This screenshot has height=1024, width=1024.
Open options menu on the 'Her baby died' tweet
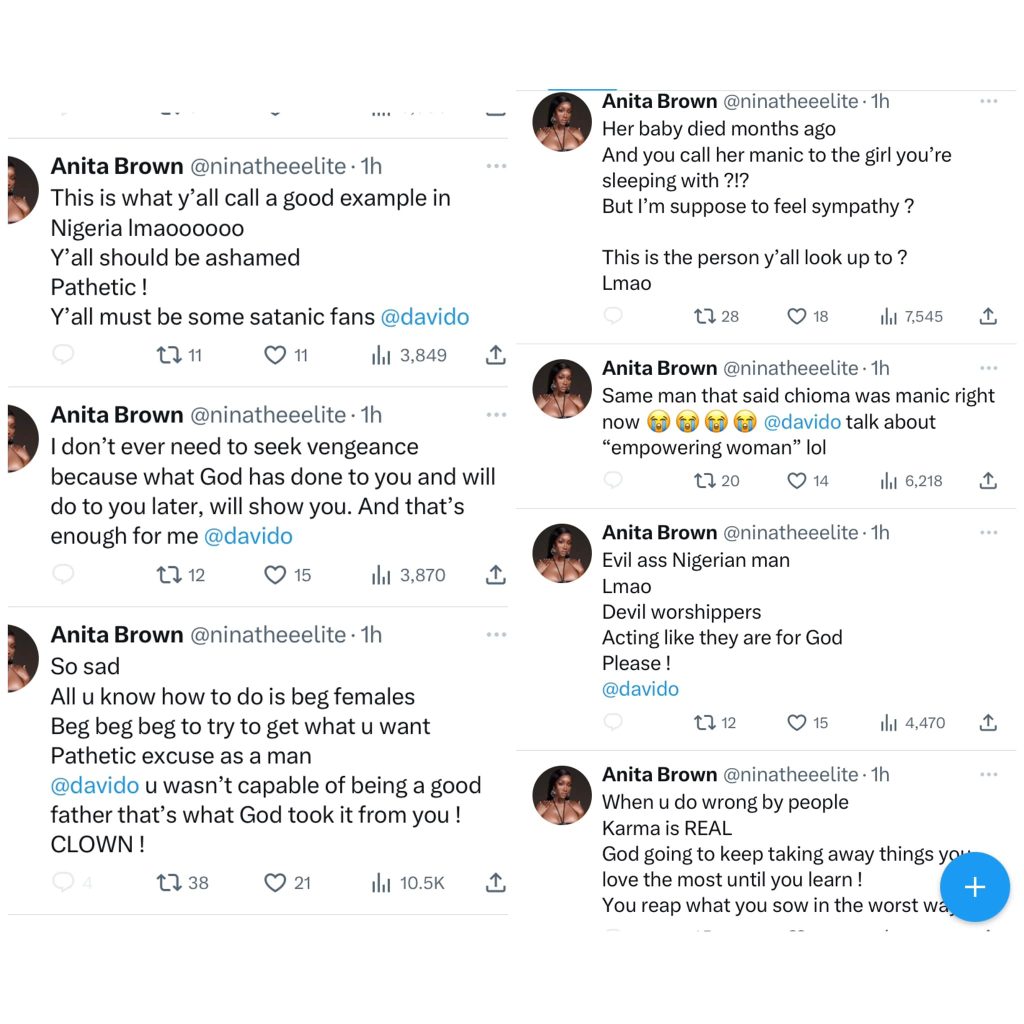(x=989, y=100)
